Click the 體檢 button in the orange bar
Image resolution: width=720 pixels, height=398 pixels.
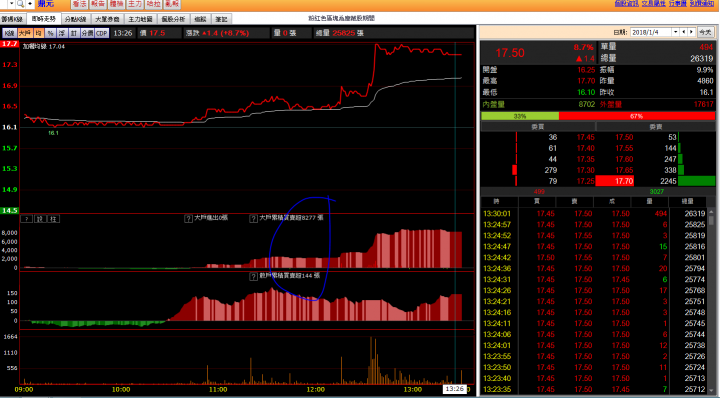coord(116,4)
